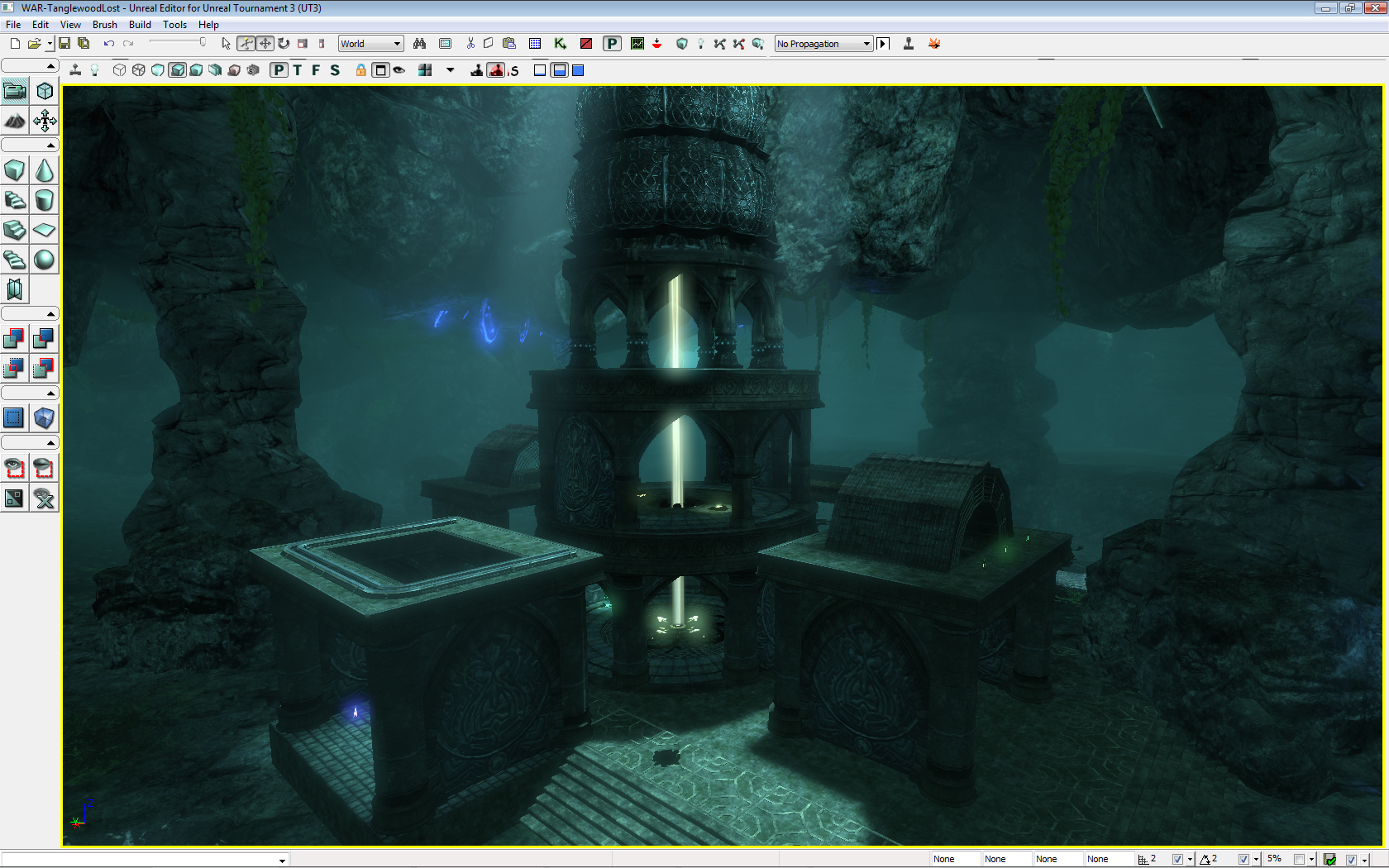The width and height of the screenshot is (1389, 868).
Task: Toggle scale snapping checkbox next to 5%
Action: coord(1299,859)
